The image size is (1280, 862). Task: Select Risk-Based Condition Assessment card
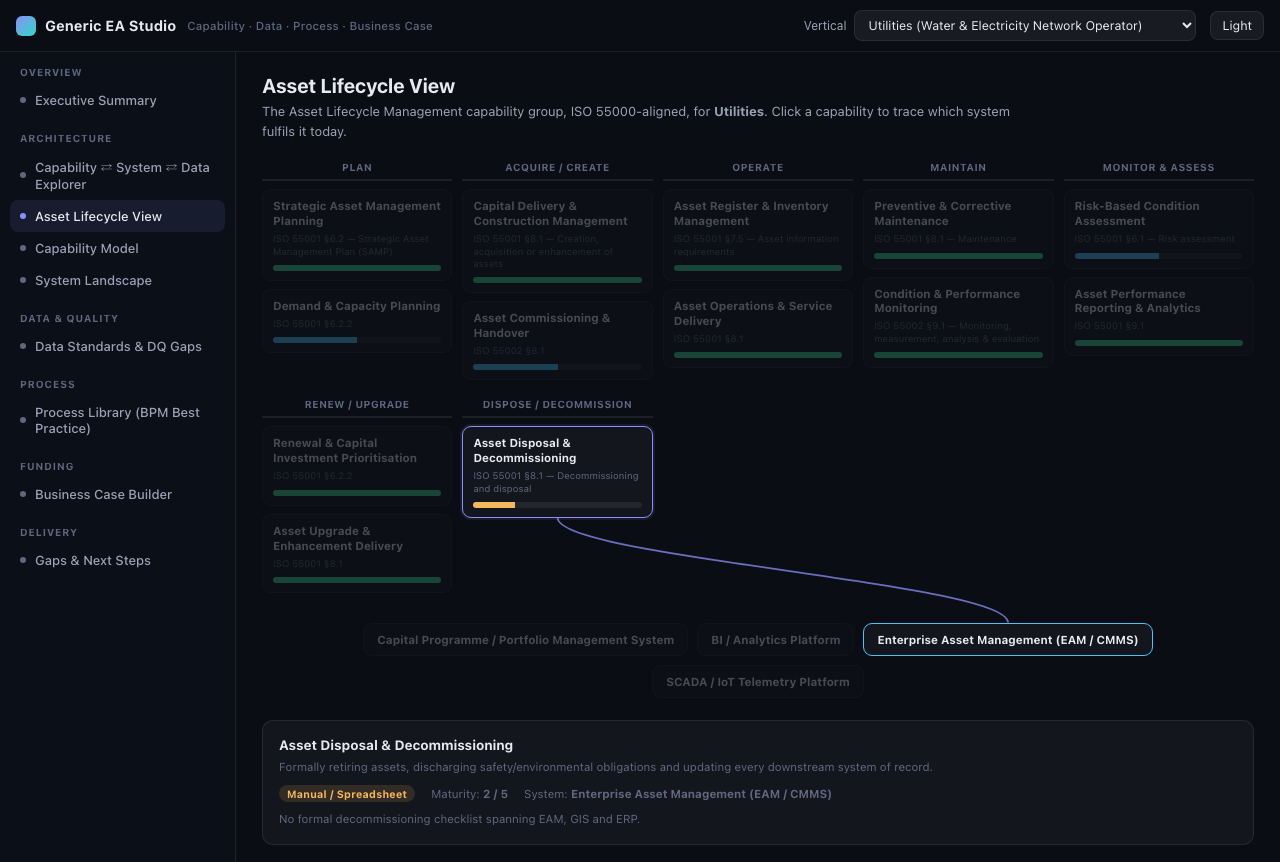pyautogui.click(x=1158, y=229)
